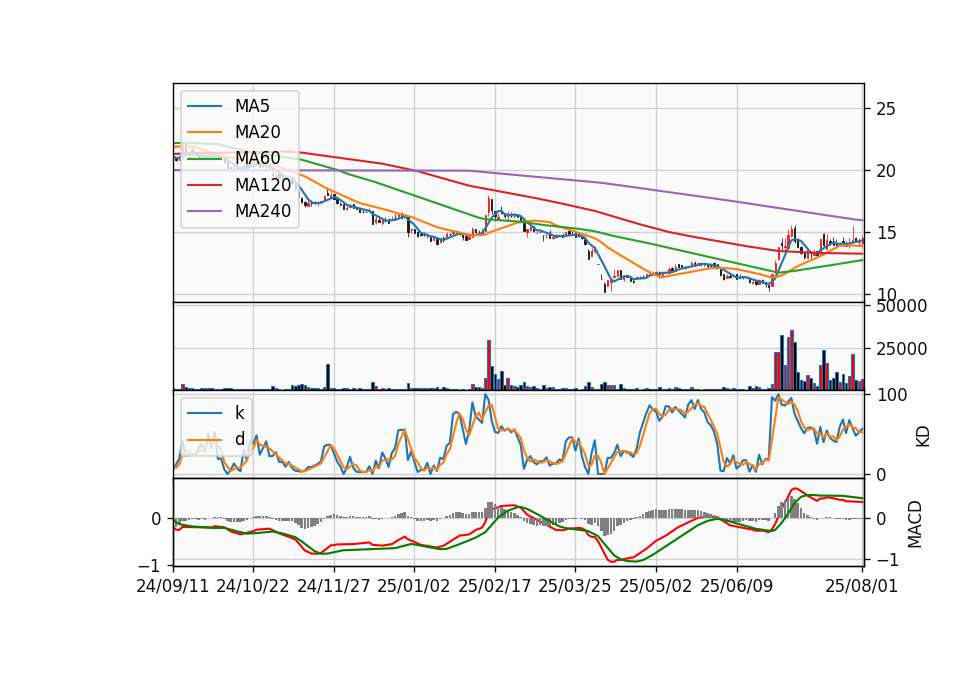Click the MA240 legend label

(263, 211)
